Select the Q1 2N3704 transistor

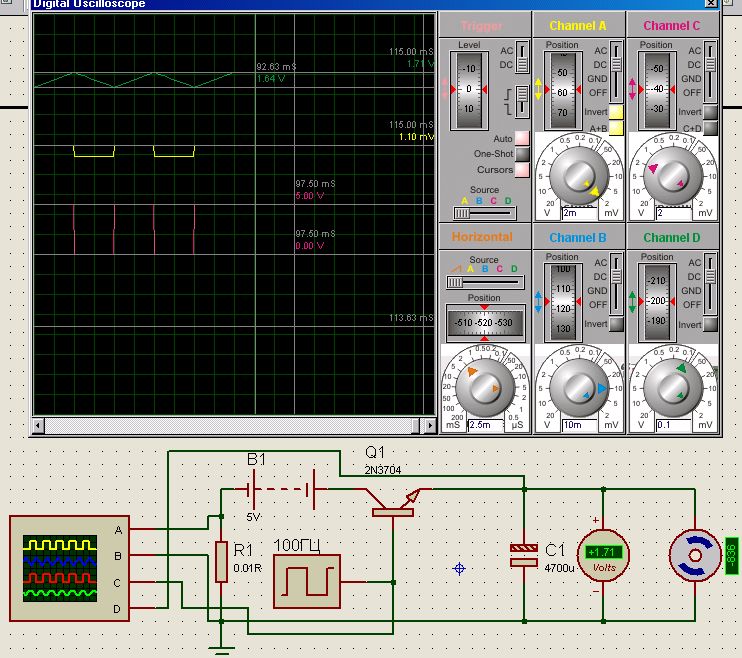pos(393,507)
